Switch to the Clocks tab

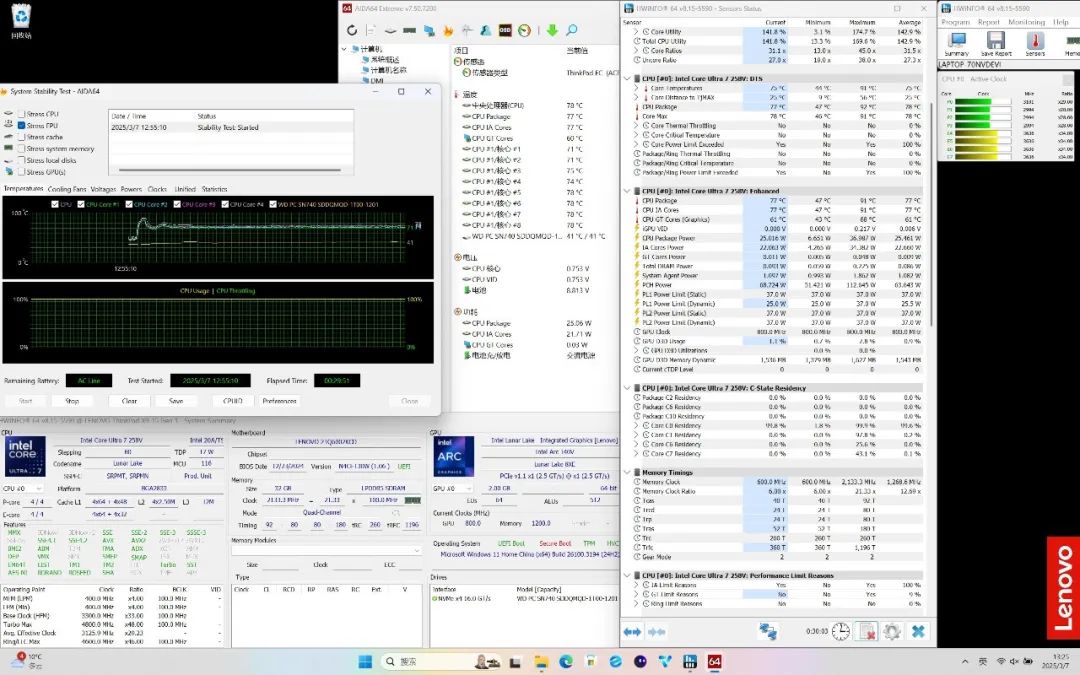click(x=157, y=189)
